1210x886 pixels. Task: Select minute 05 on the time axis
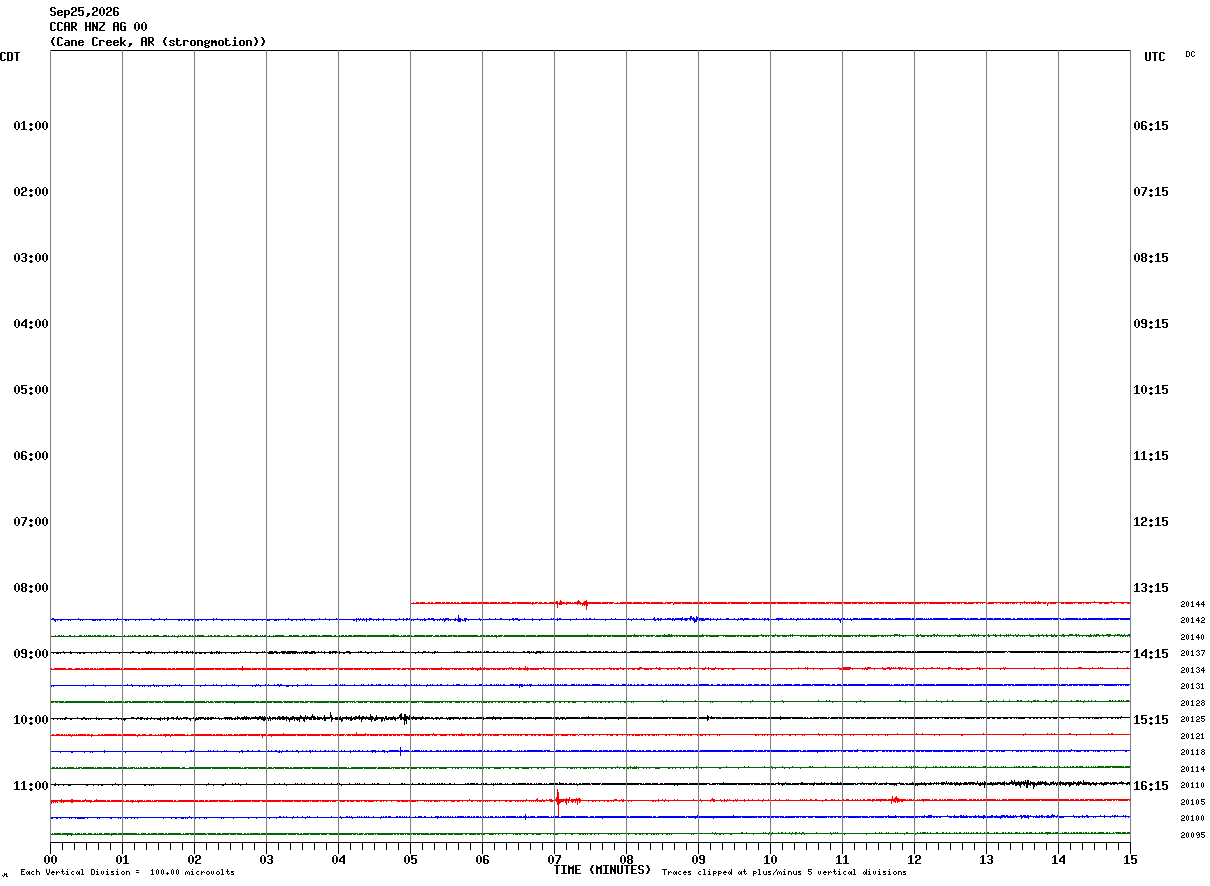[410, 859]
